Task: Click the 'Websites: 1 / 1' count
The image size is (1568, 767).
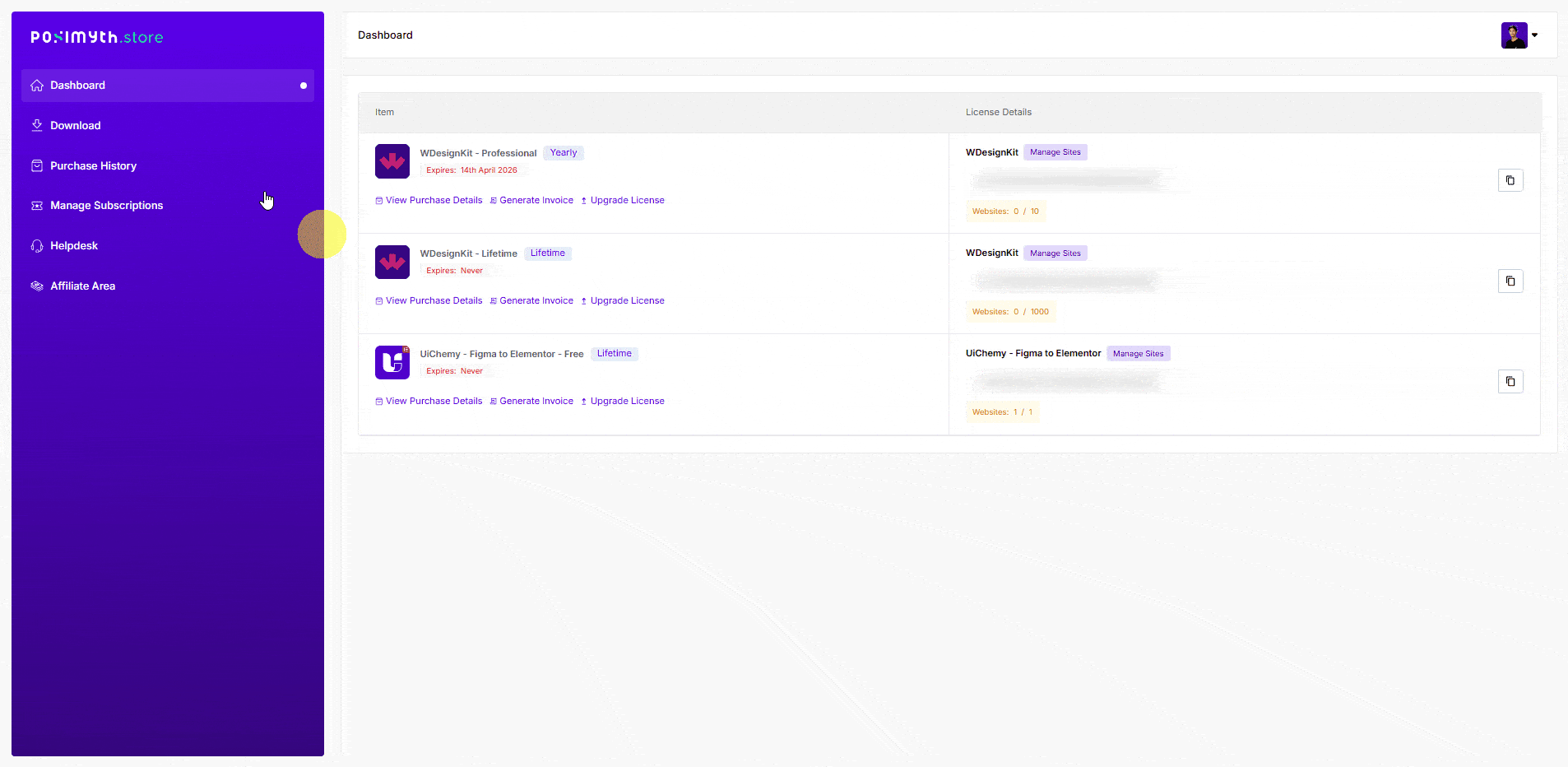Action: click(1002, 412)
